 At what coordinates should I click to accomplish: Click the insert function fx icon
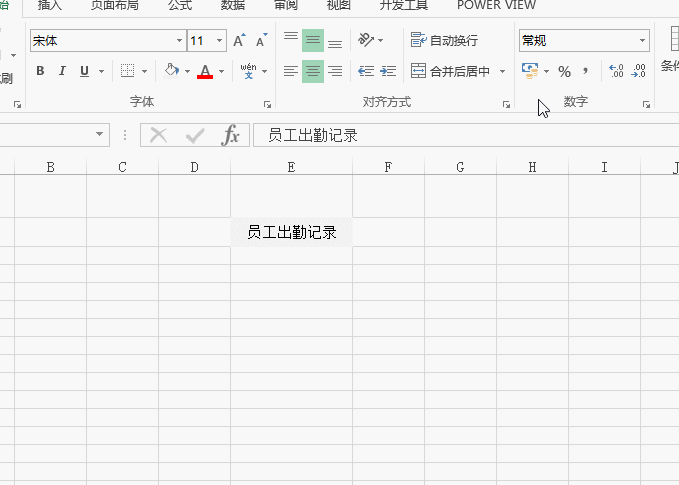coord(231,136)
